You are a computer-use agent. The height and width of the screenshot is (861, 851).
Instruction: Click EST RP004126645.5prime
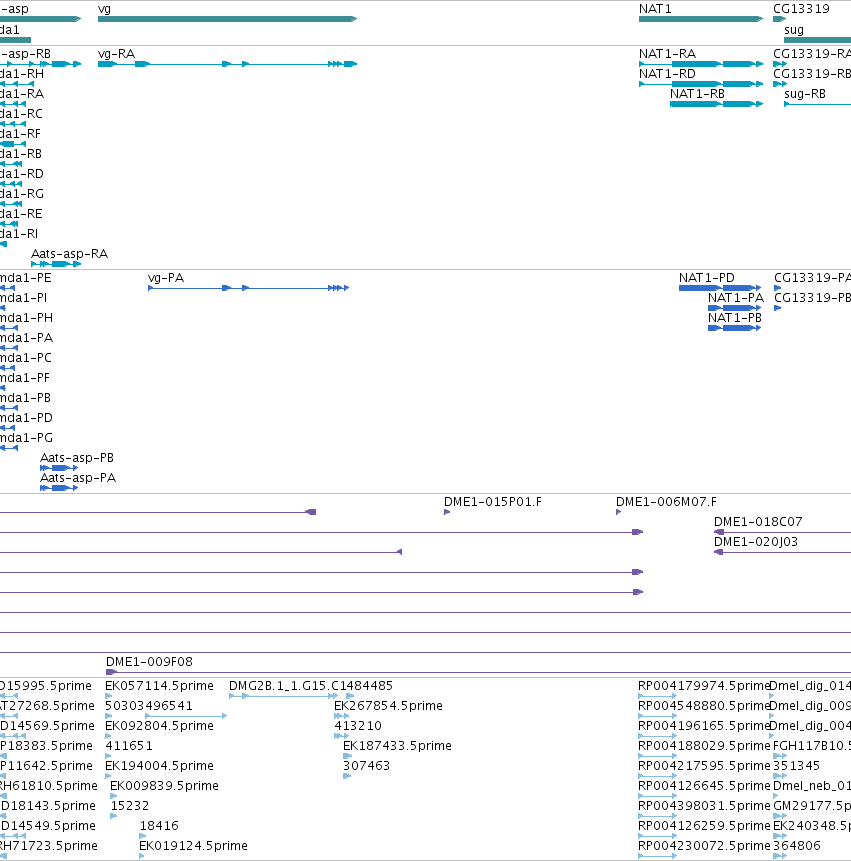(x=704, y=786)
